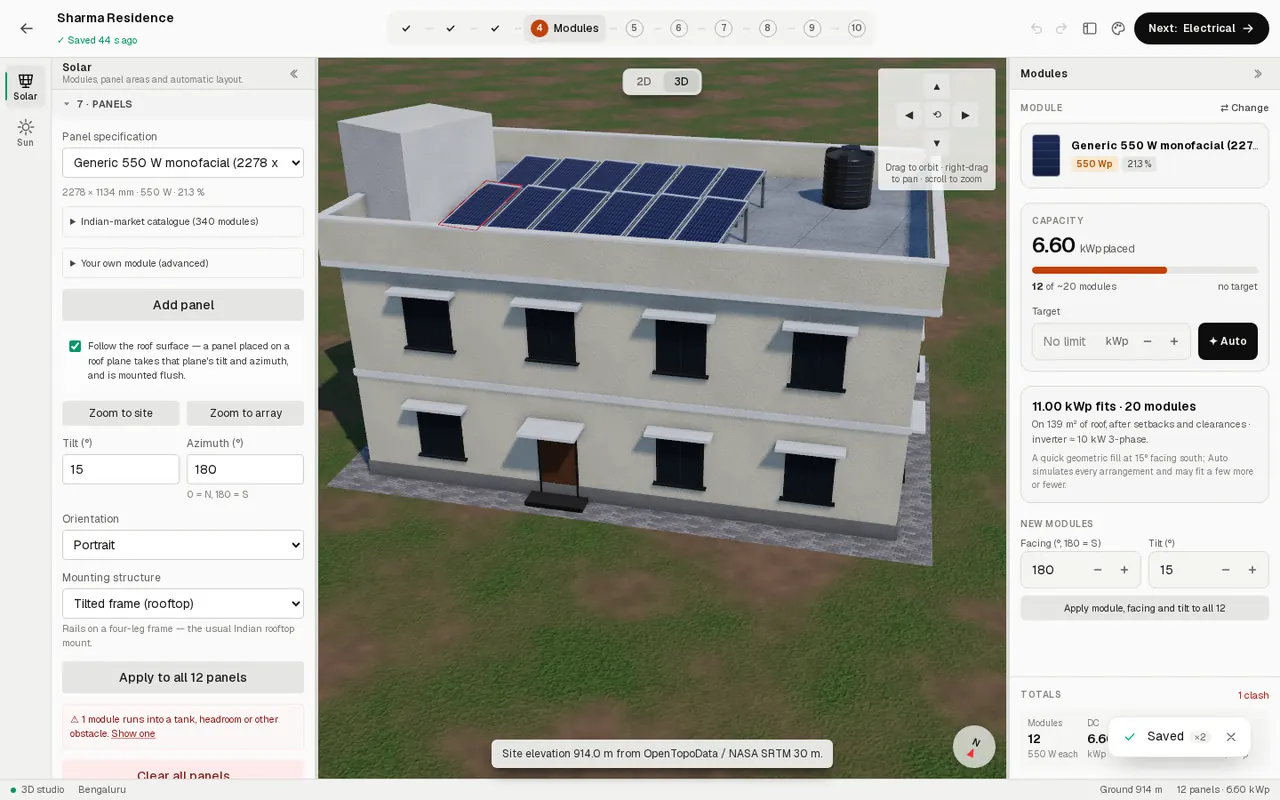Click the Azimuth (°) input field
The image size is (1280, 800).
click(x=245, y=469)
